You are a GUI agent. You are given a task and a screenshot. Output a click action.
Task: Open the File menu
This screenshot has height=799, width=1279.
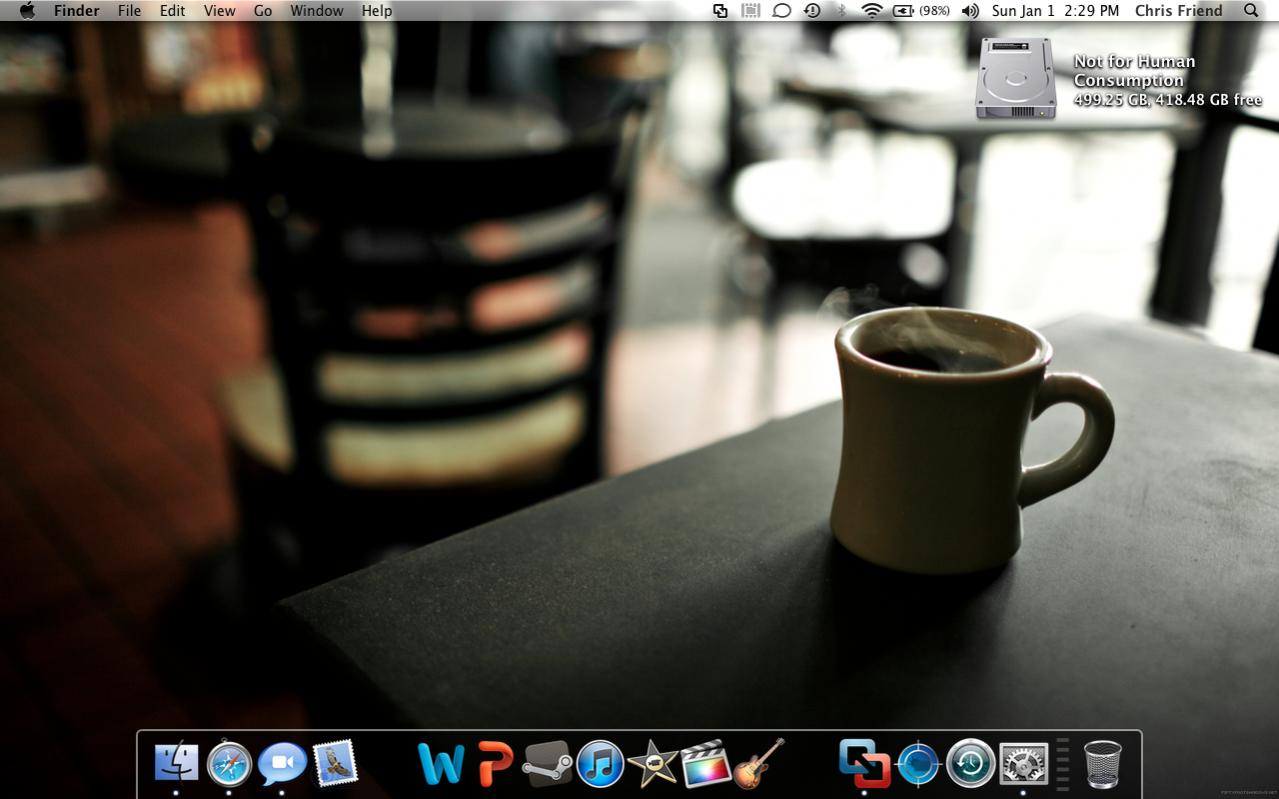click(129, 11)
